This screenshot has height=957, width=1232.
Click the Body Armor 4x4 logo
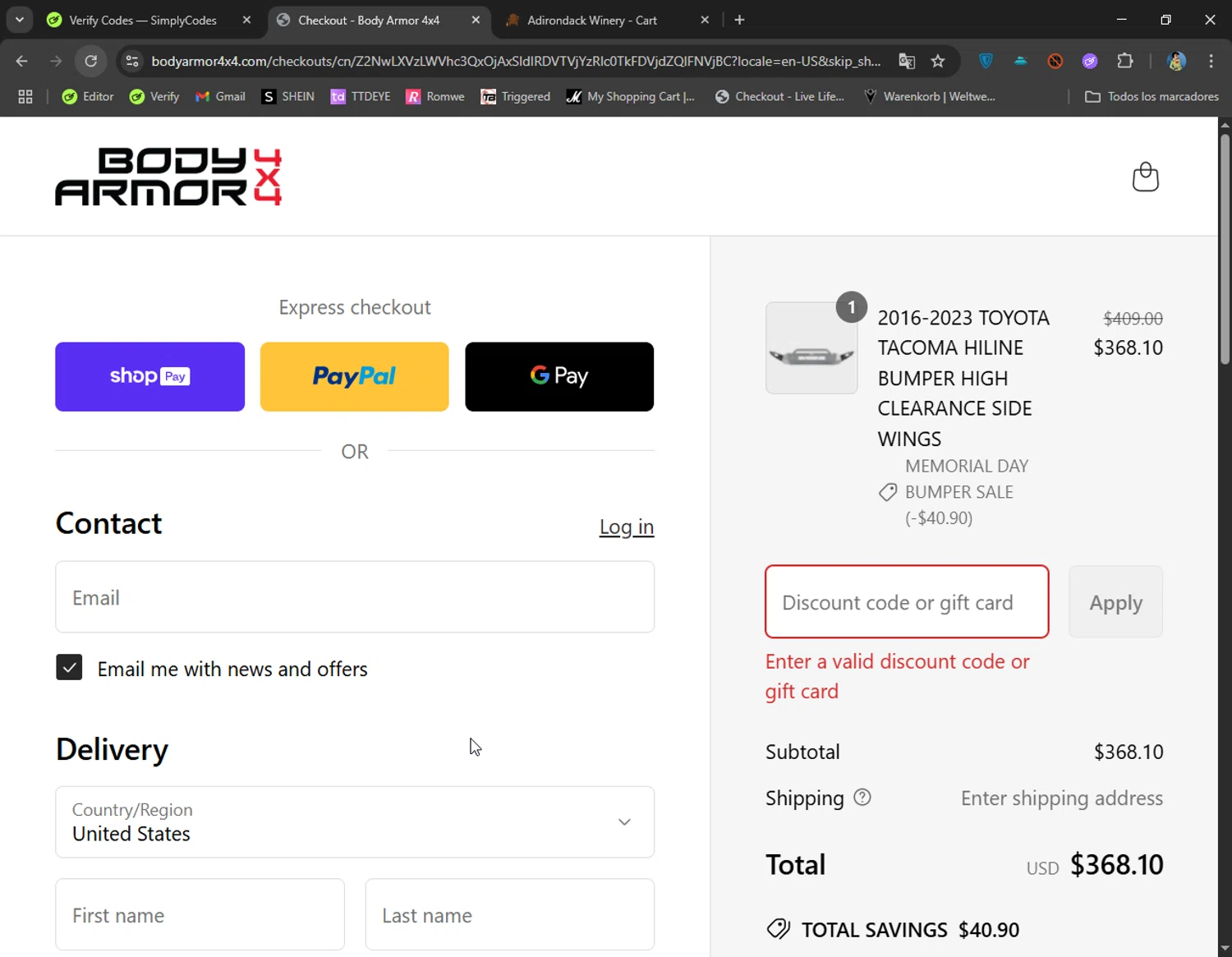point(168,177)
